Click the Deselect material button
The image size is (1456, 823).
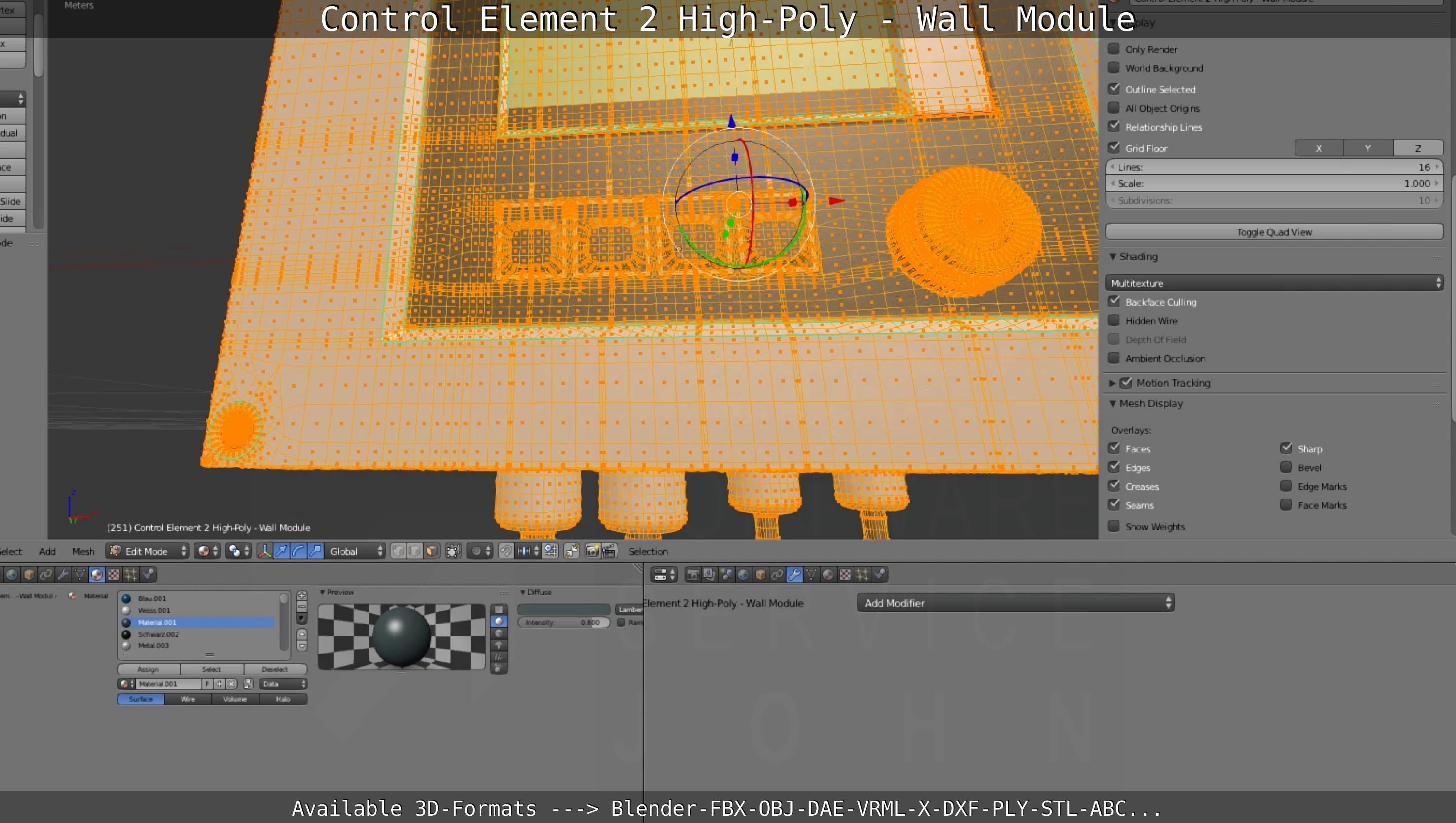point(275,669)
